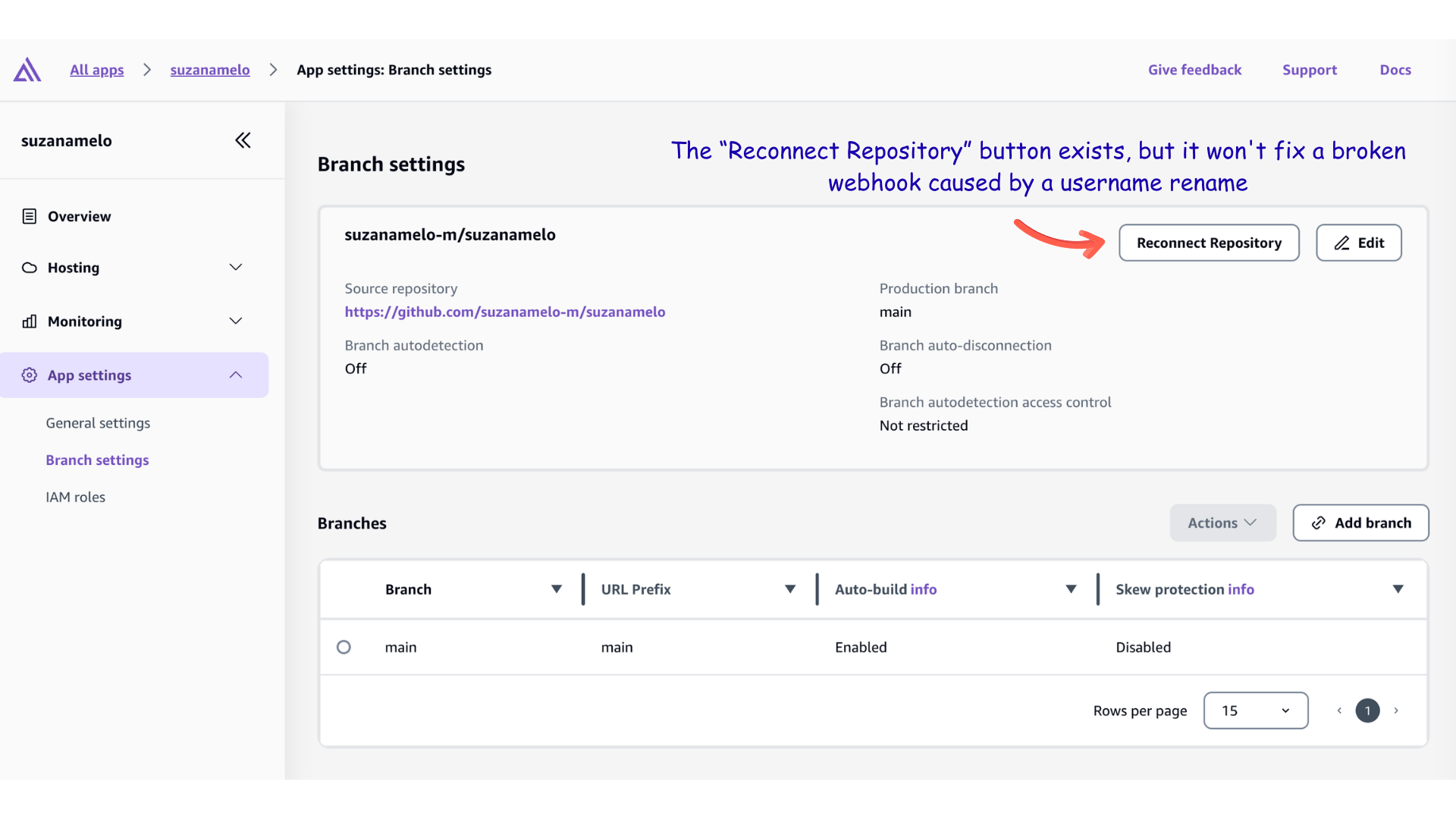Screen dimensions: 1456x819
Task: Open the Rows per page dropdown
Action: tap(1256, 711)
